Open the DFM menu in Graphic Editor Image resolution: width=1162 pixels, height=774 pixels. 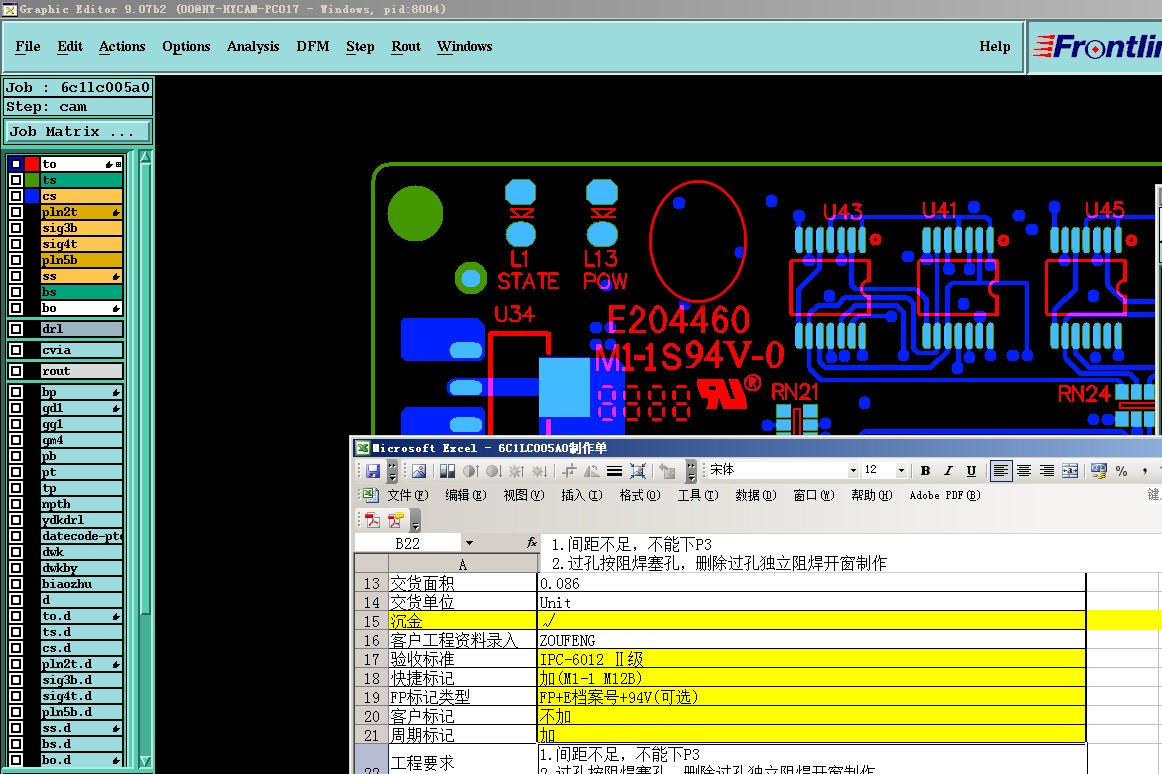pos(313,46)
